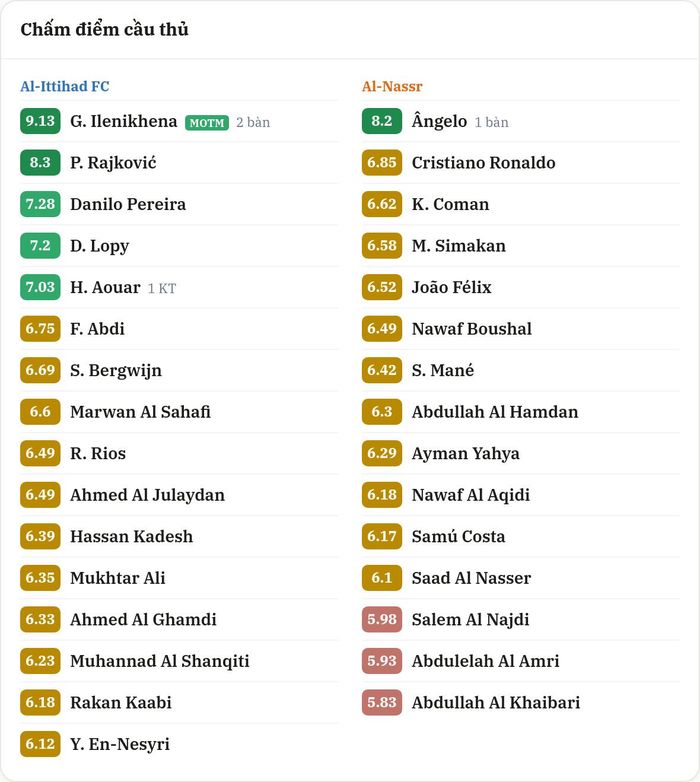Open the Al-Ittihad FC team link
The image size is (700, 782).
[65, 86]
